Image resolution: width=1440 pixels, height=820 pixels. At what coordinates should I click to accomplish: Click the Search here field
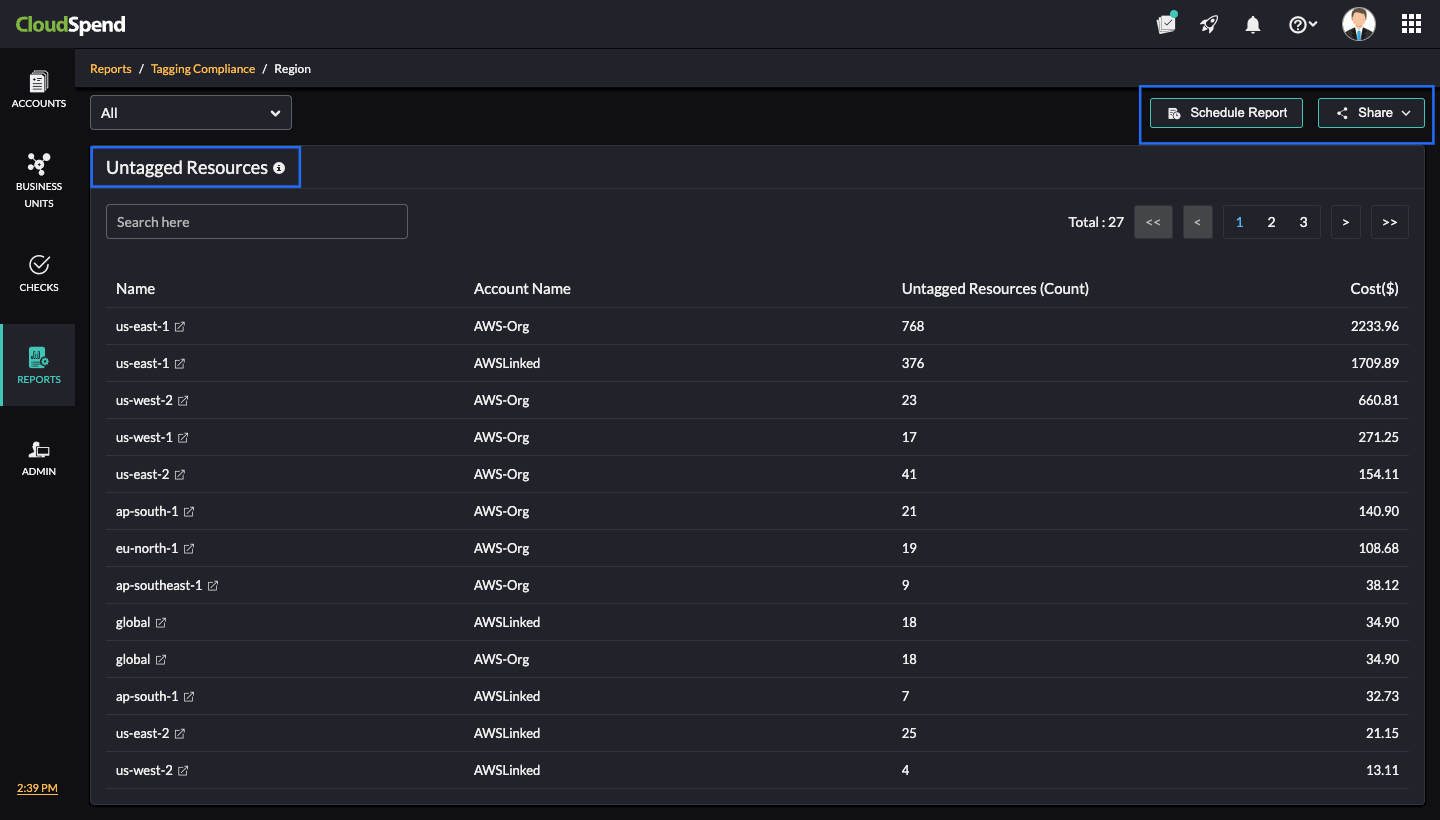point(257,222)
